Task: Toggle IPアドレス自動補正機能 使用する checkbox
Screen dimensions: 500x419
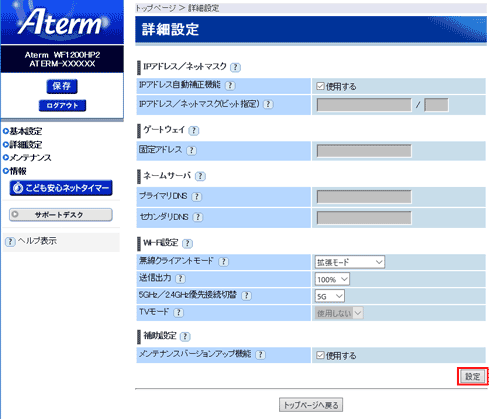Action: 320,86
